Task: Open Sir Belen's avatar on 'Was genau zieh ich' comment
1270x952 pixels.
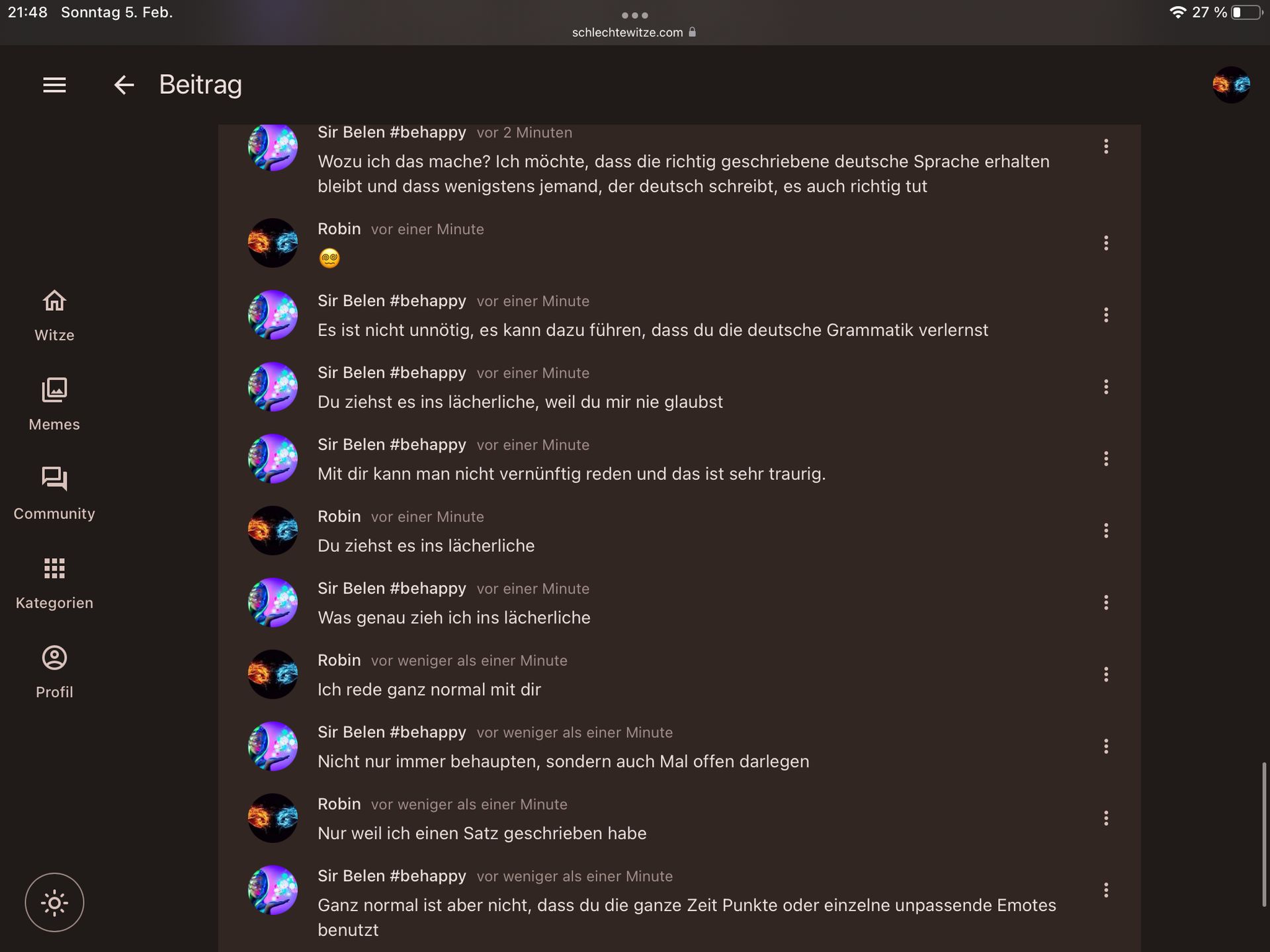Action: pyautogui.click(x=273, y=602)
